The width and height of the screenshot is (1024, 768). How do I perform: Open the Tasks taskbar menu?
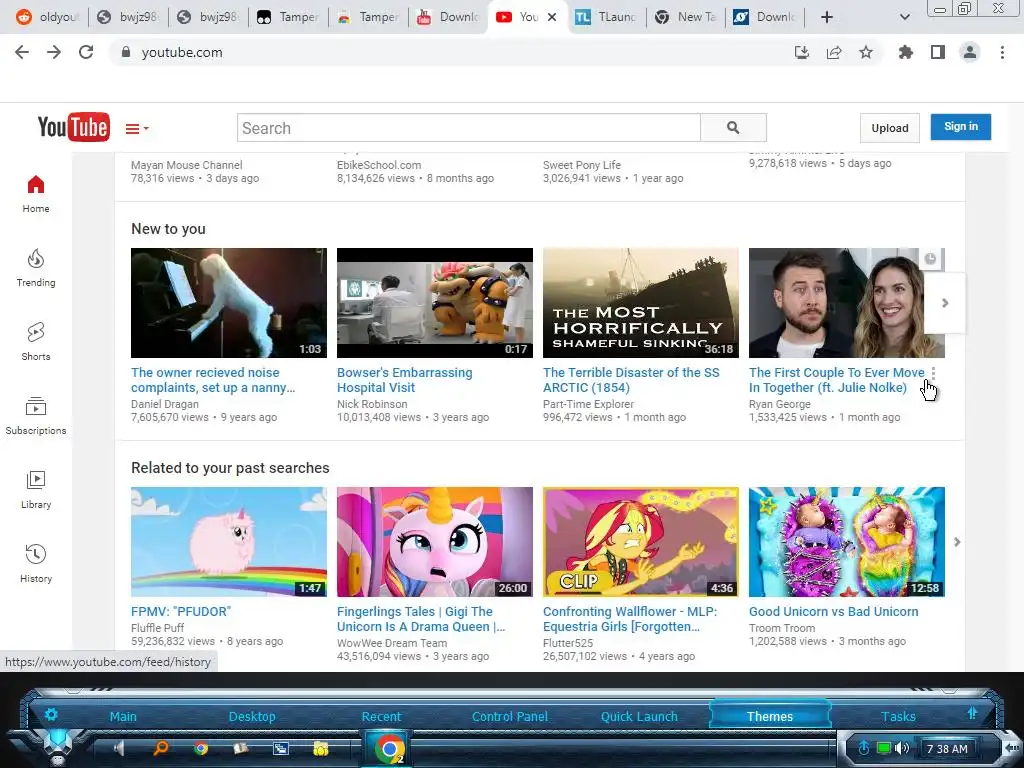click(x=898, y=716)
